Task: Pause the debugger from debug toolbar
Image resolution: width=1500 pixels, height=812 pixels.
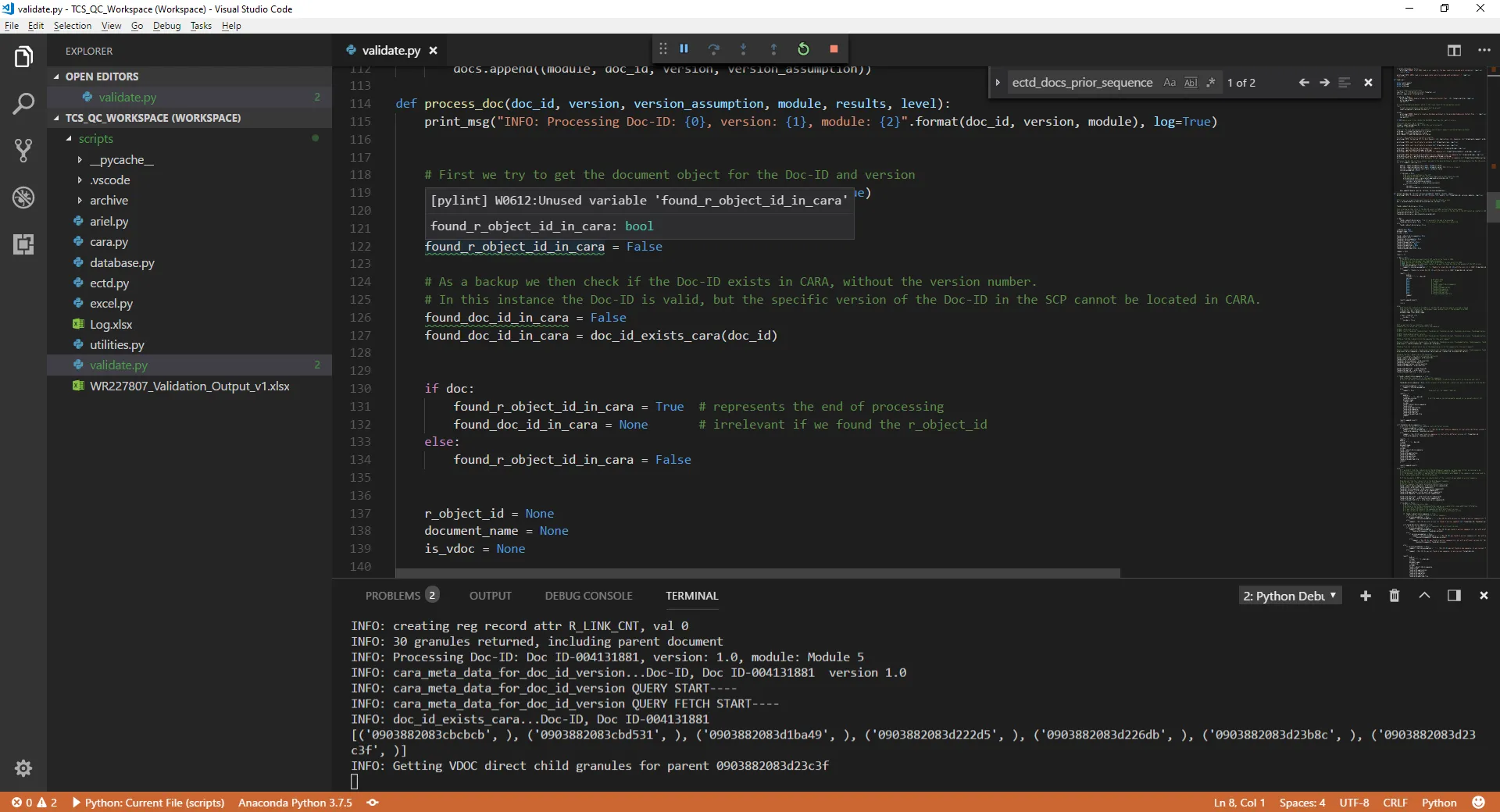Action: pyautogui.click(x=684, y=49)
